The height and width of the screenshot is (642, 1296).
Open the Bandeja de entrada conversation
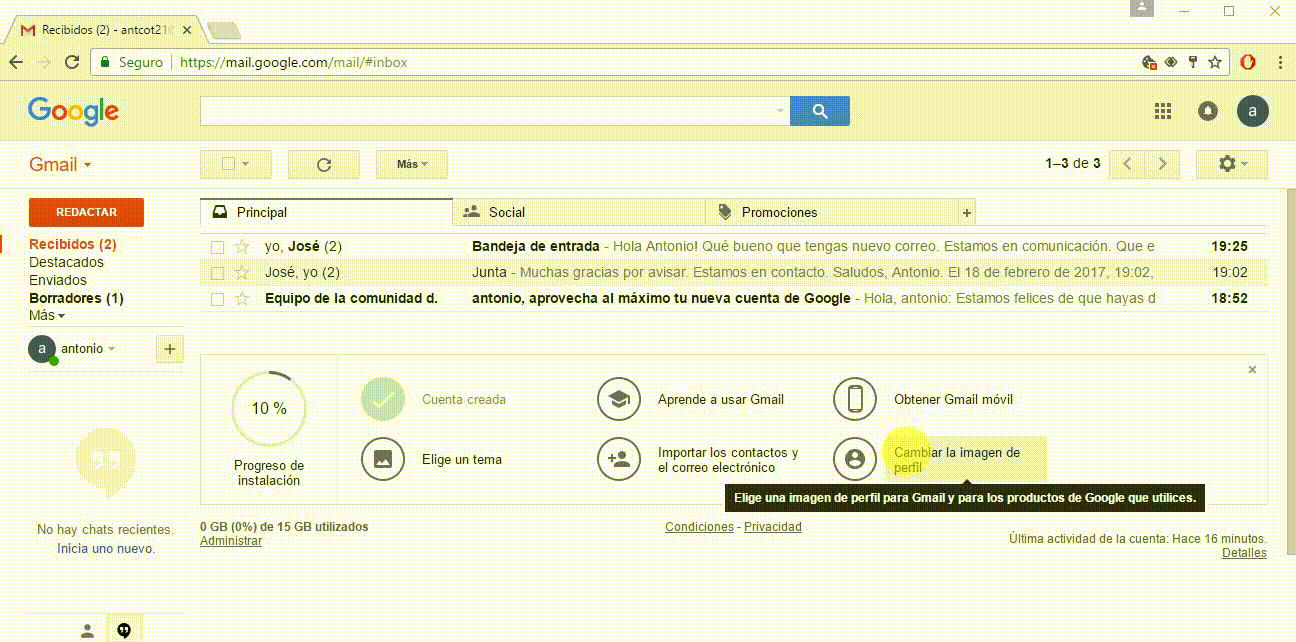[x=733, y=246]
